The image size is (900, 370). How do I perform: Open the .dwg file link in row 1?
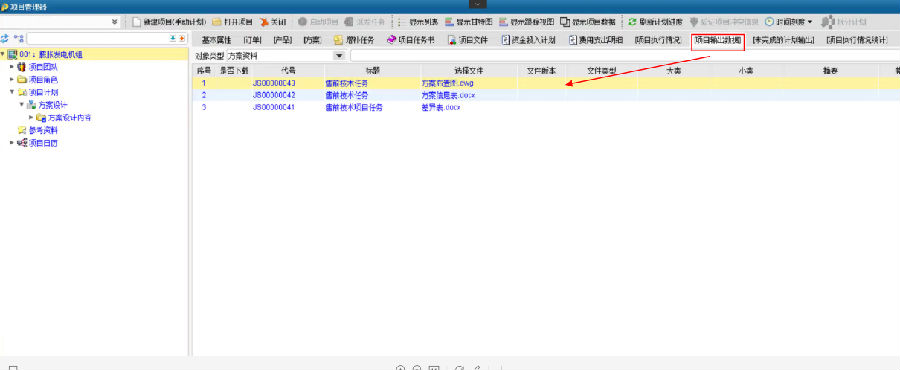(448, 83)
